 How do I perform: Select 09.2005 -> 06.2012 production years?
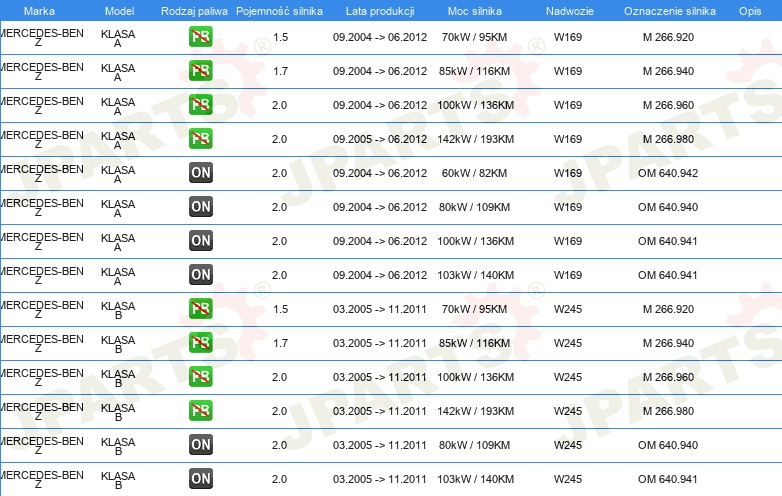pos(380,139)
